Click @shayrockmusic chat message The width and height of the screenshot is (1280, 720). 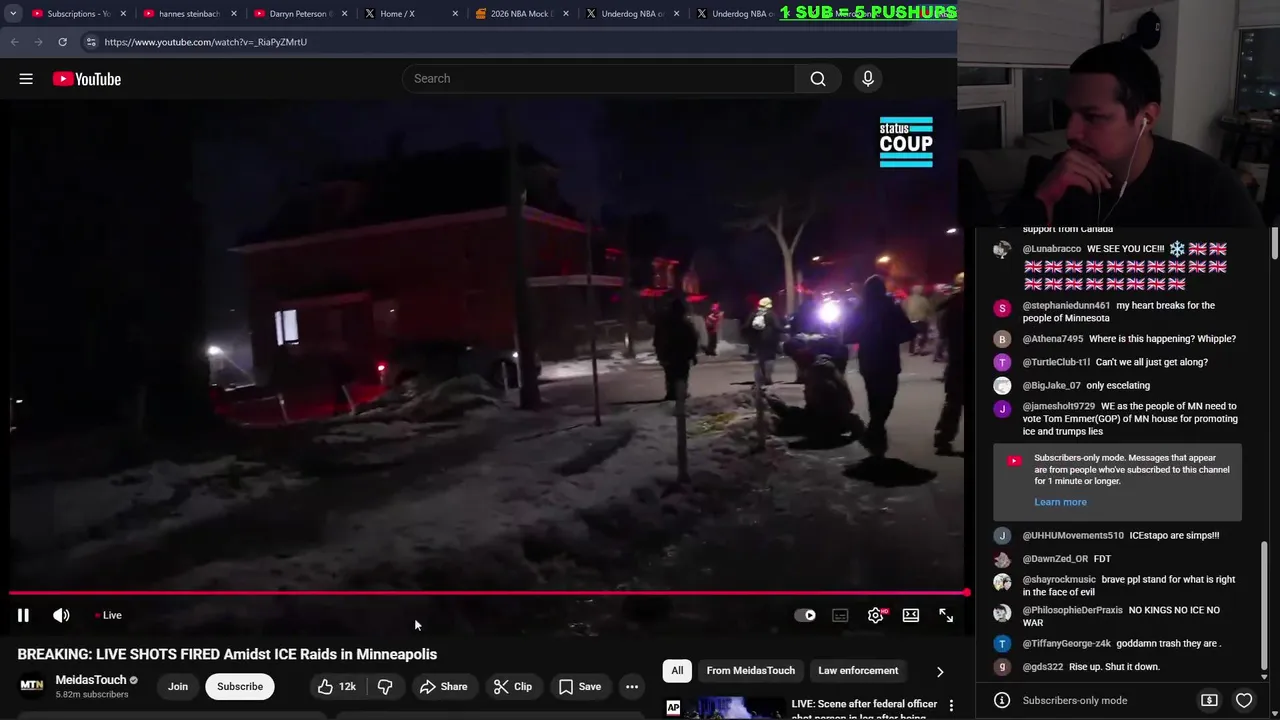pos(1128,586)
